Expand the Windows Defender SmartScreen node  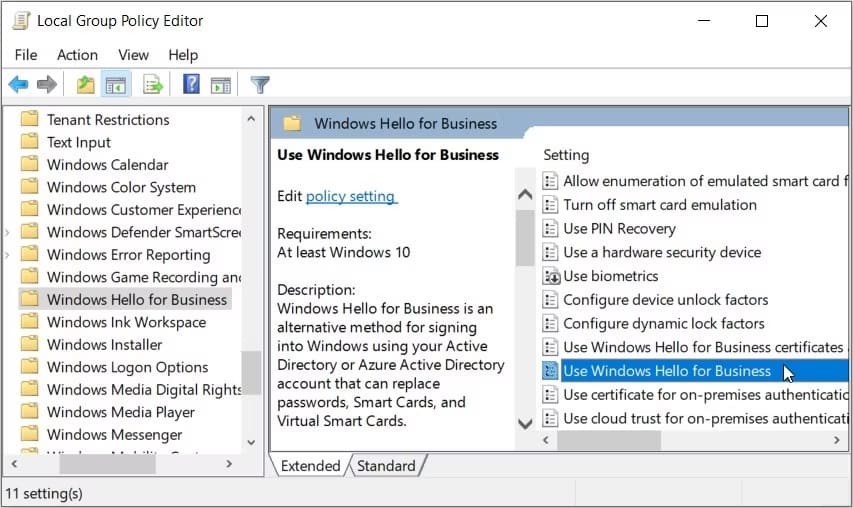8,232
